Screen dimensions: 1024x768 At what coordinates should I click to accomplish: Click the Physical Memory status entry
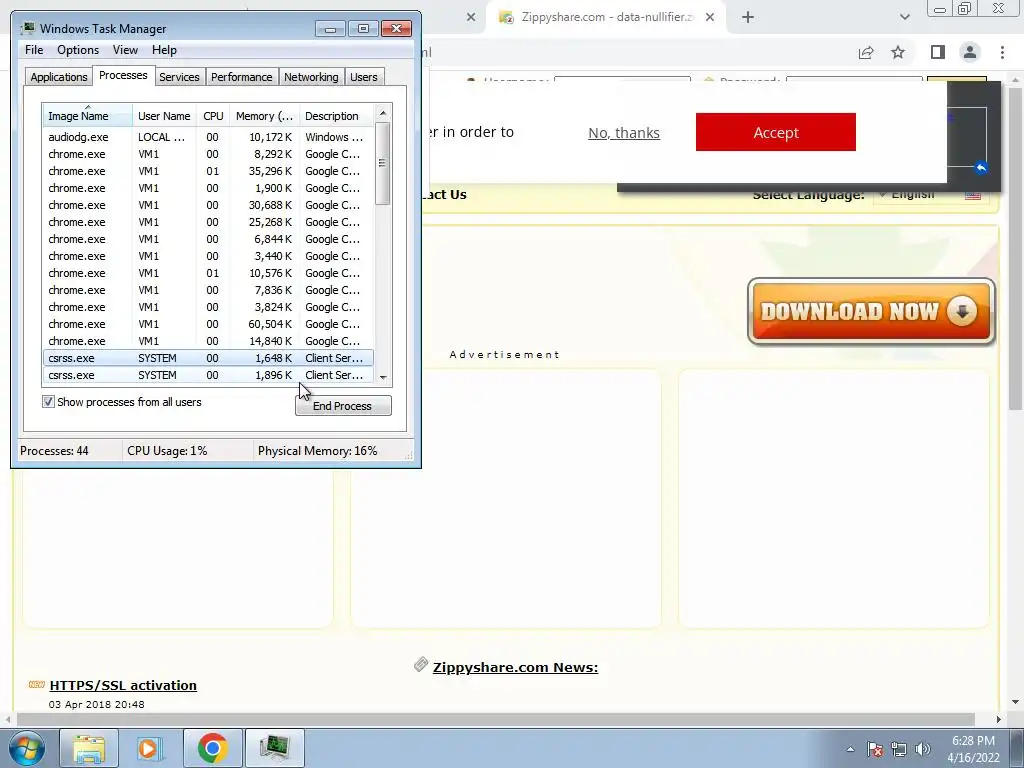pos(317,451)
